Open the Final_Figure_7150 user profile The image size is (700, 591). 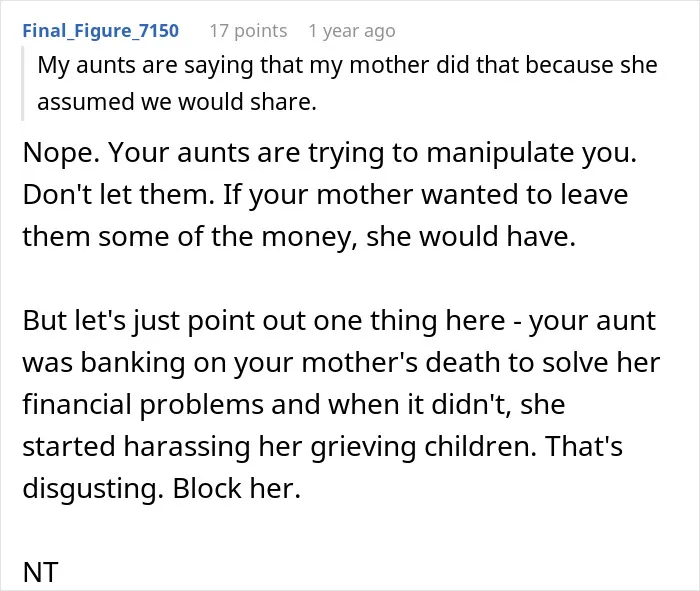(x=100, y=31)
